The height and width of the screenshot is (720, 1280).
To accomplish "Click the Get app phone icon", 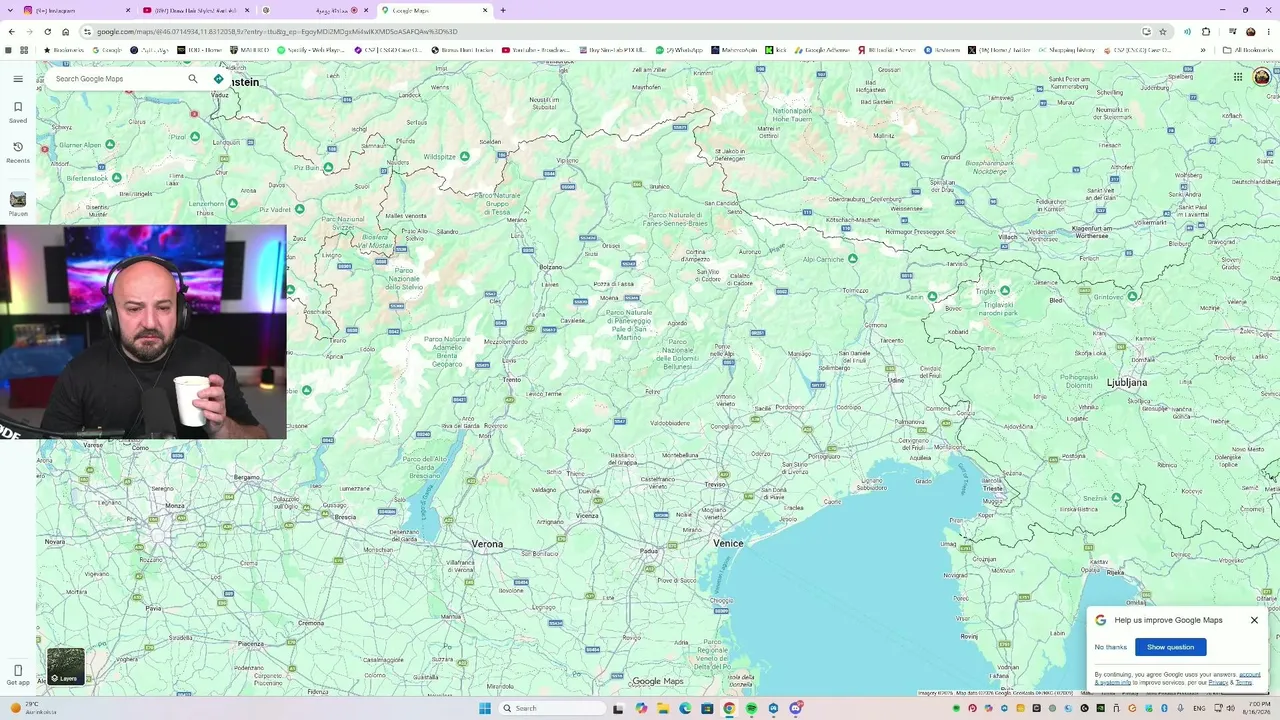I will click(17, 671).
